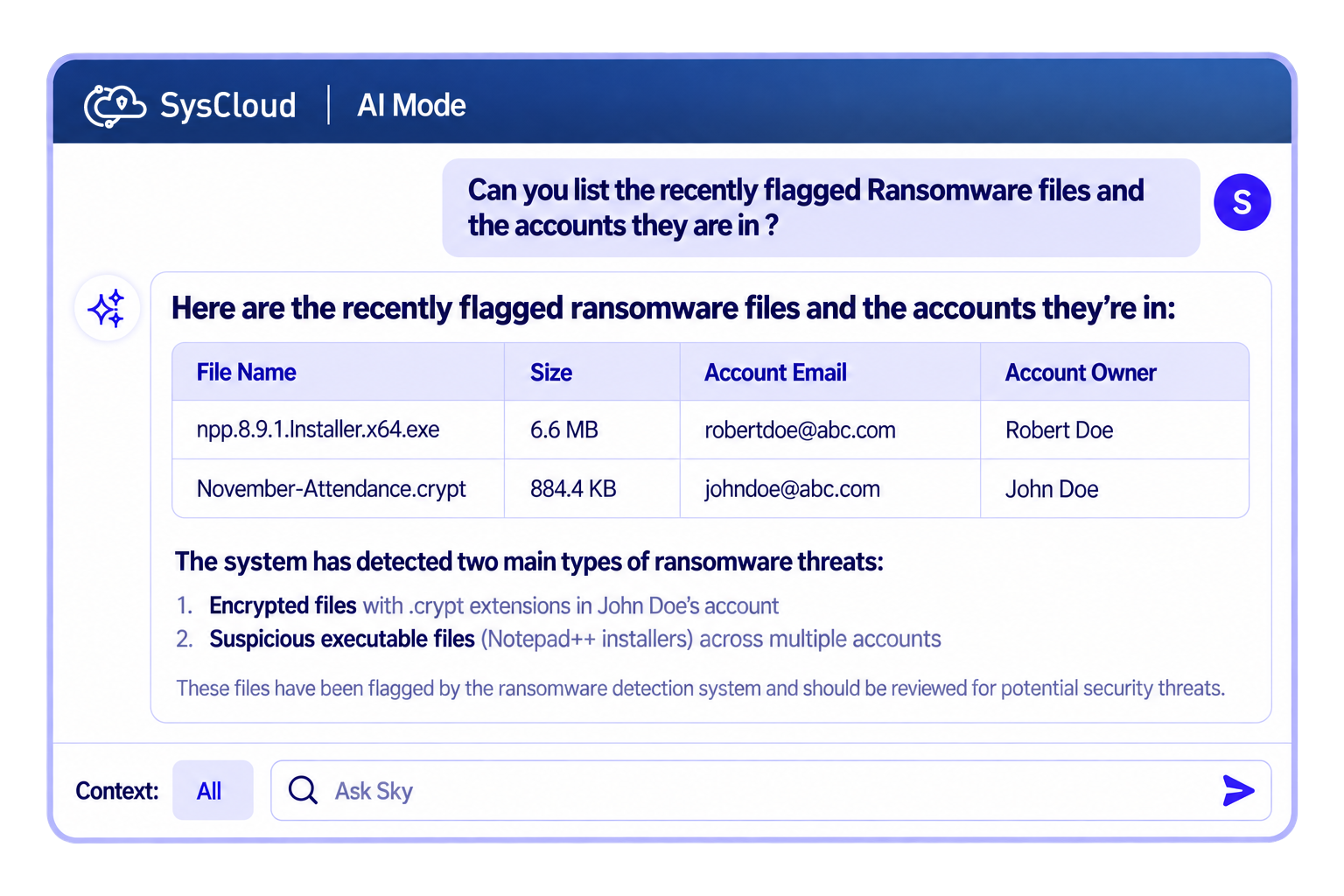Click the purple S user avatar
Viewport: 1344px width, 896px height.
(1242, 202)
